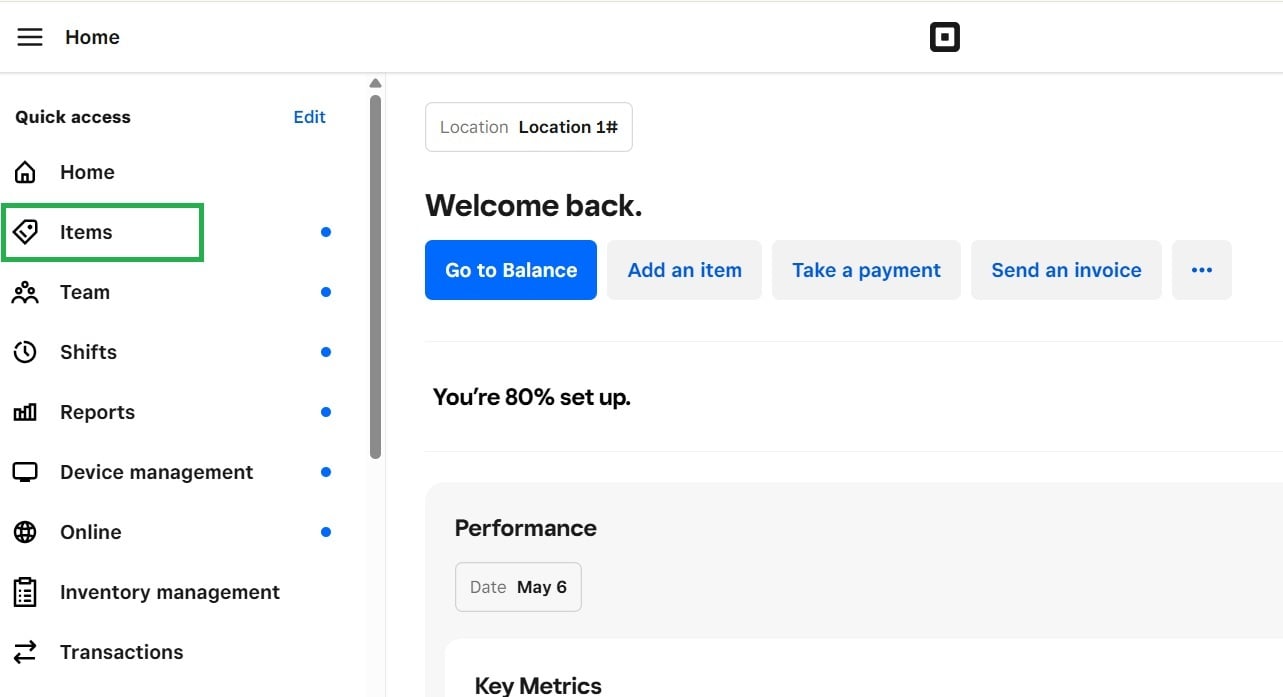
Task: Open the Date May 6 selector
Action: tap(518, 586)
